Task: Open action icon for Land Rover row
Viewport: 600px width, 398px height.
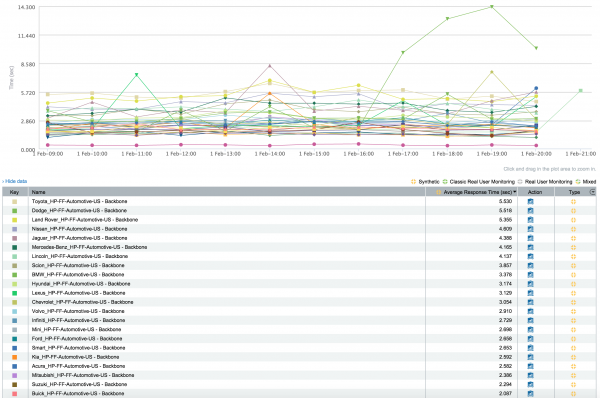Action: 530,220
